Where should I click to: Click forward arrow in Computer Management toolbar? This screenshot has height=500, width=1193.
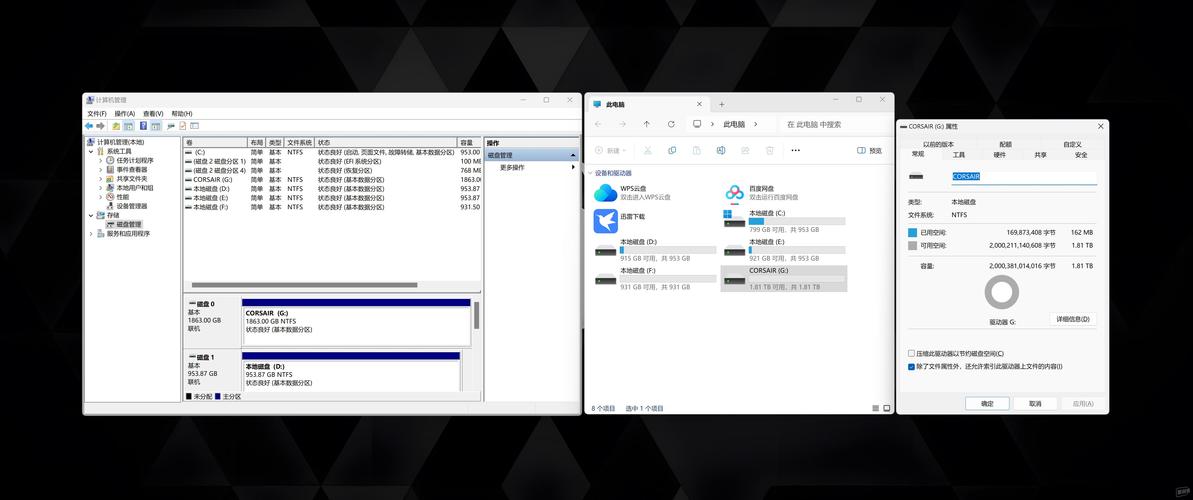pyautogui.click(x=100, y=126)
